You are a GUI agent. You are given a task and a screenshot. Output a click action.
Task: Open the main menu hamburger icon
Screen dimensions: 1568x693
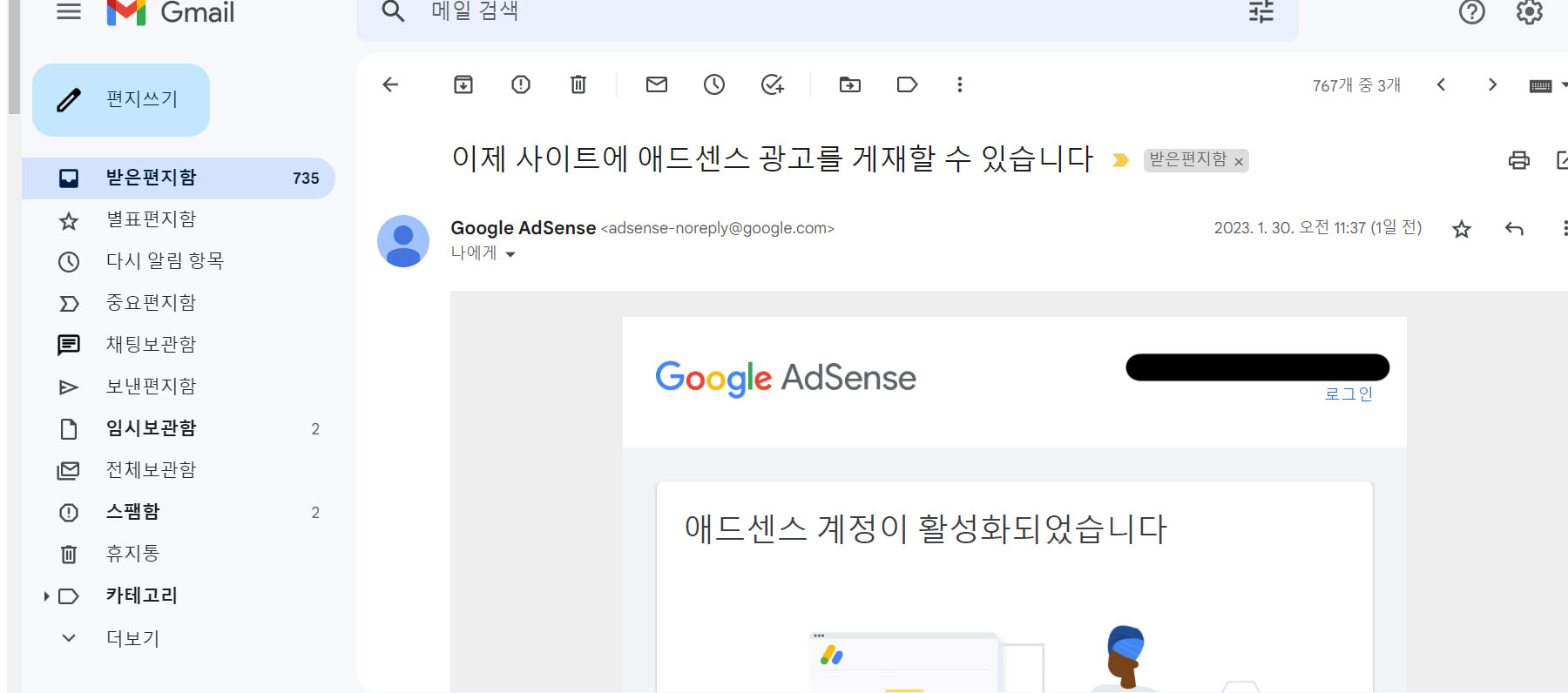point(69,11)
